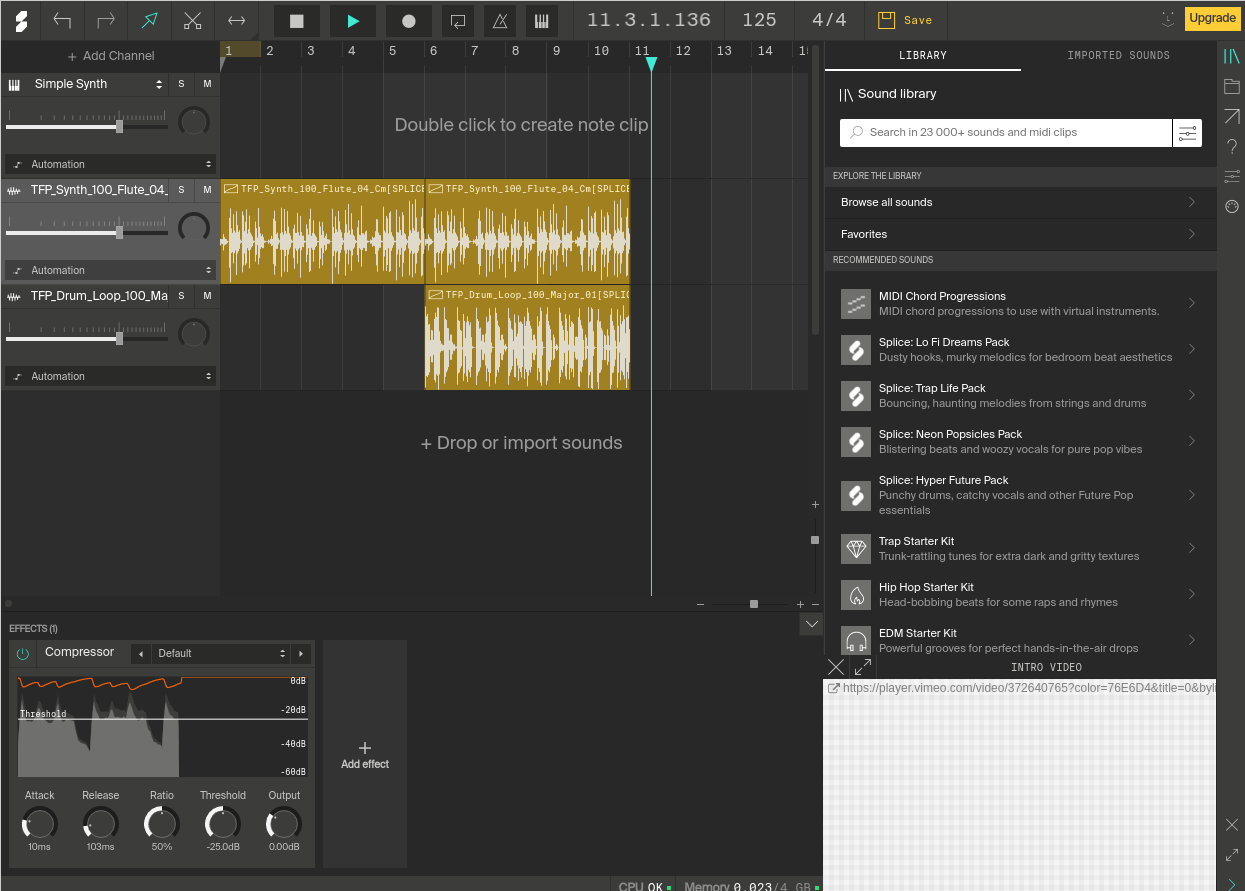The height and width of the screenshot is (891, 1245).
Task: Click the Simple Synth pan knob
Action: (x=193, y=122)
